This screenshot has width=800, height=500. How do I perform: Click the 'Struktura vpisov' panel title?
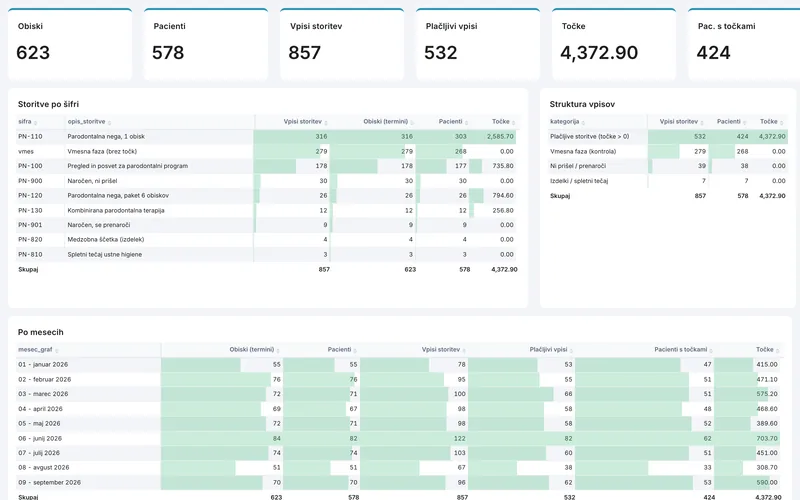click(582, 104)
